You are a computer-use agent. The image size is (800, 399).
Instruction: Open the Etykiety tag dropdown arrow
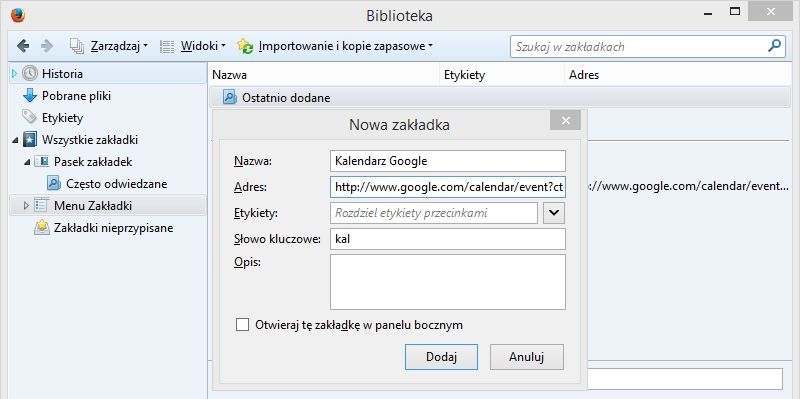click(554, 213)
